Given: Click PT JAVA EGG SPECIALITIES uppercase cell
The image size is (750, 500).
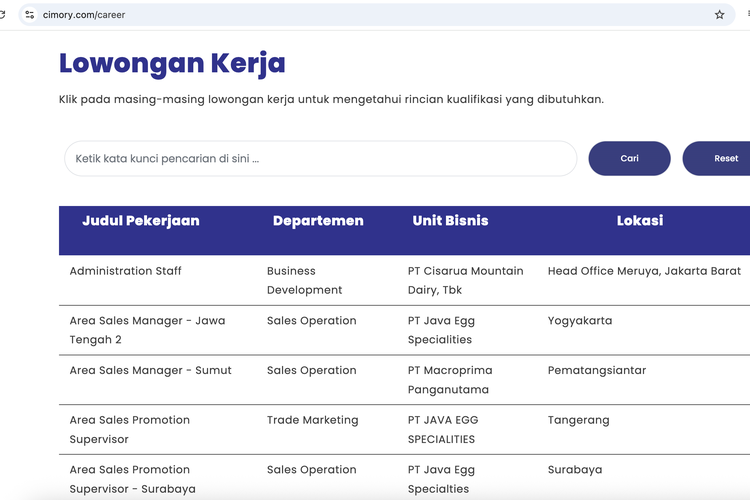Looking at the screenshot, I should 443,430.
